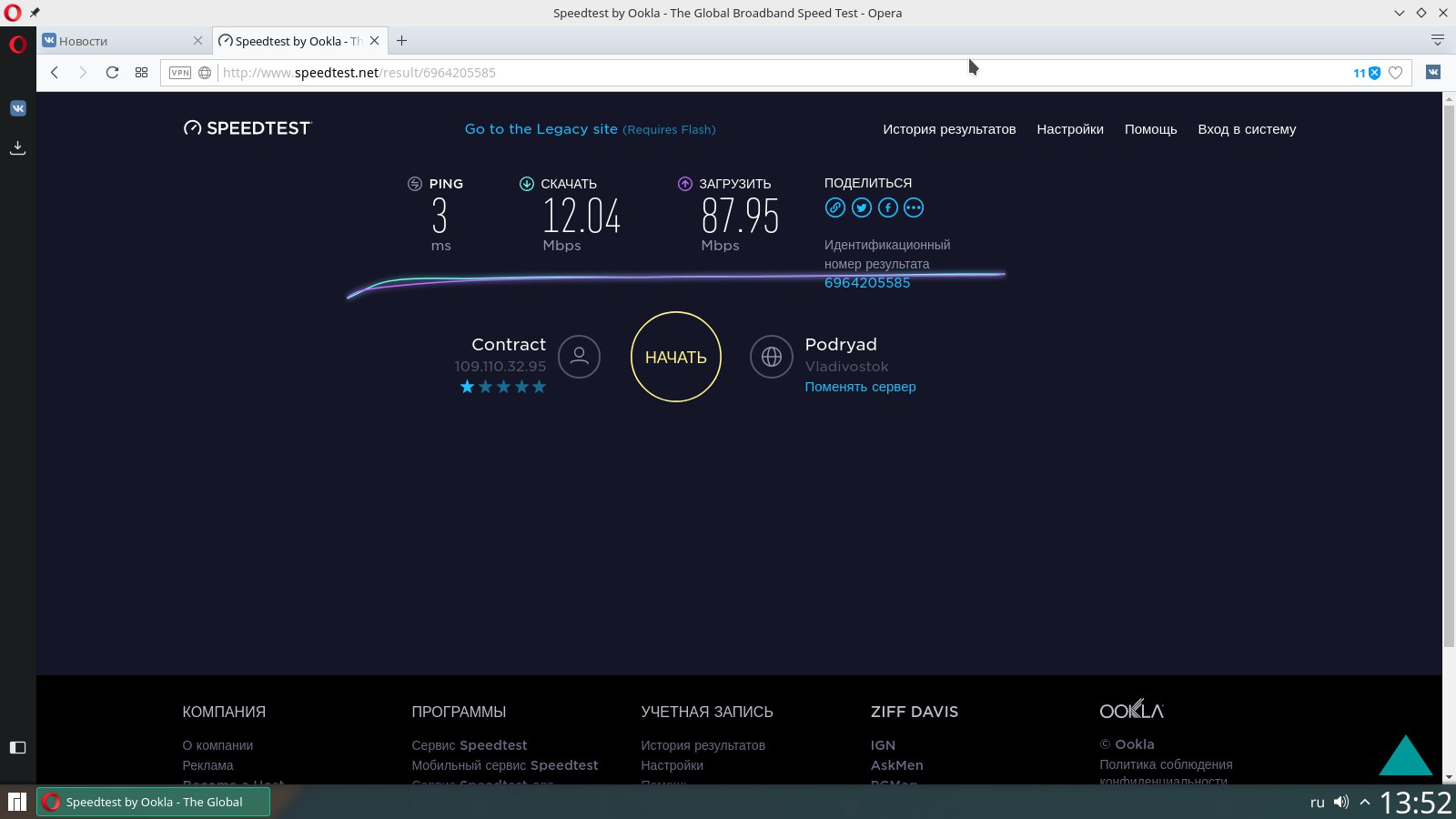Expand hidden system tray icons
1456x819 pixels.
pos(1365,802)
